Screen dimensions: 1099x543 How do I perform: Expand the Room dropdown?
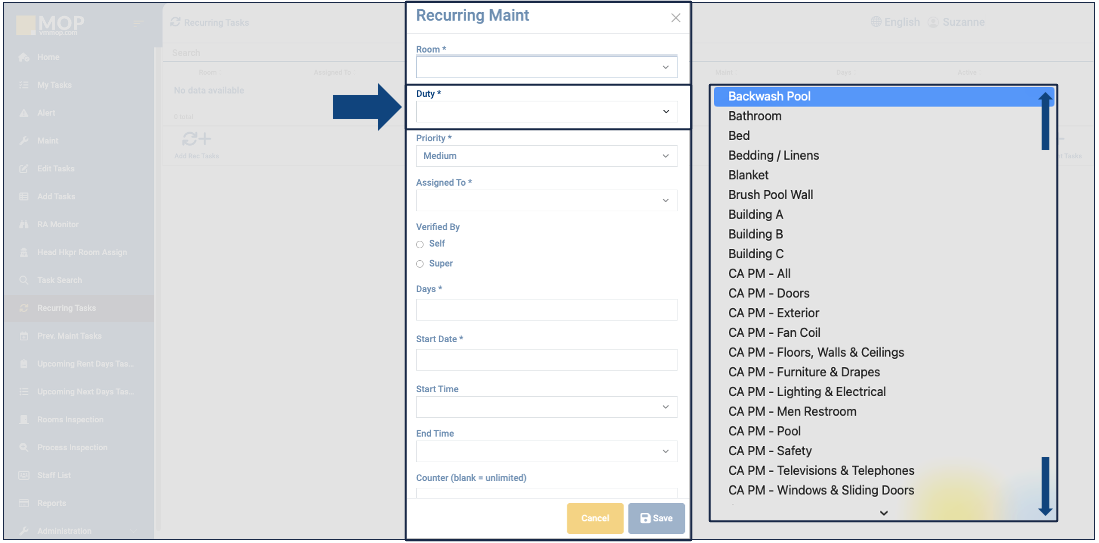(546, 68)
